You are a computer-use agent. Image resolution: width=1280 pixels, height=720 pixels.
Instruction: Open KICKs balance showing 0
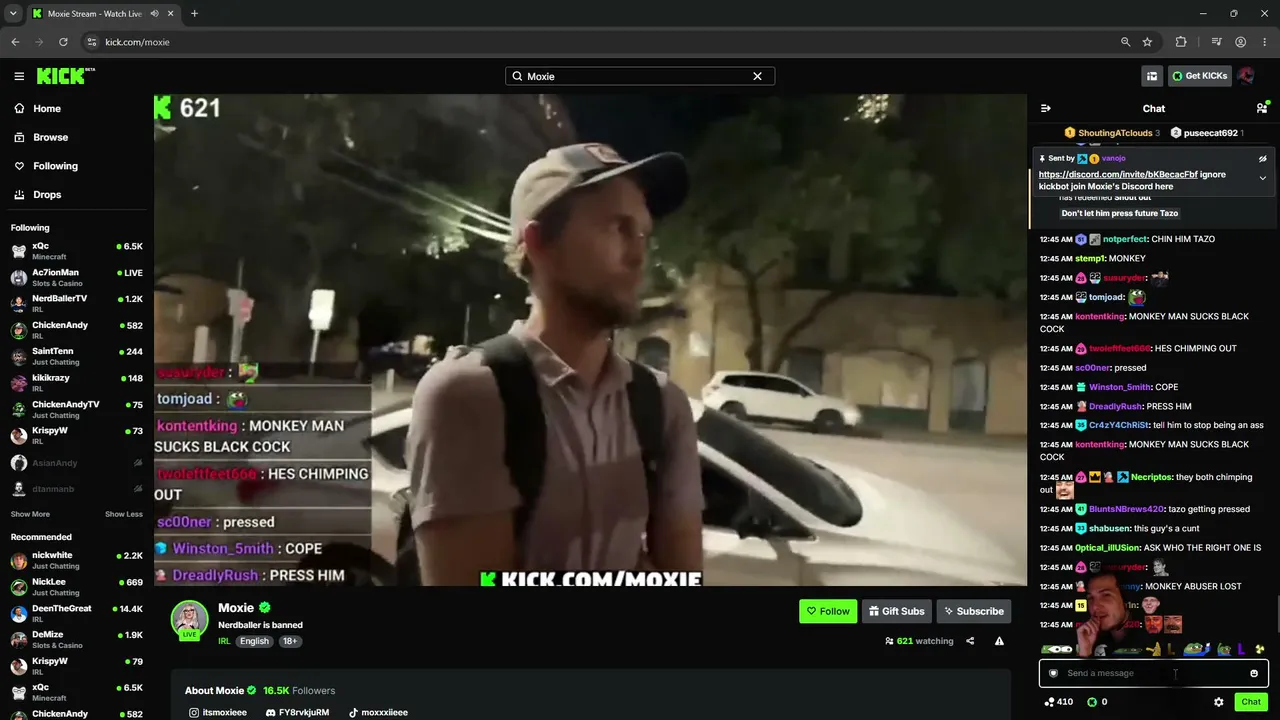(x=1097, y=702)
